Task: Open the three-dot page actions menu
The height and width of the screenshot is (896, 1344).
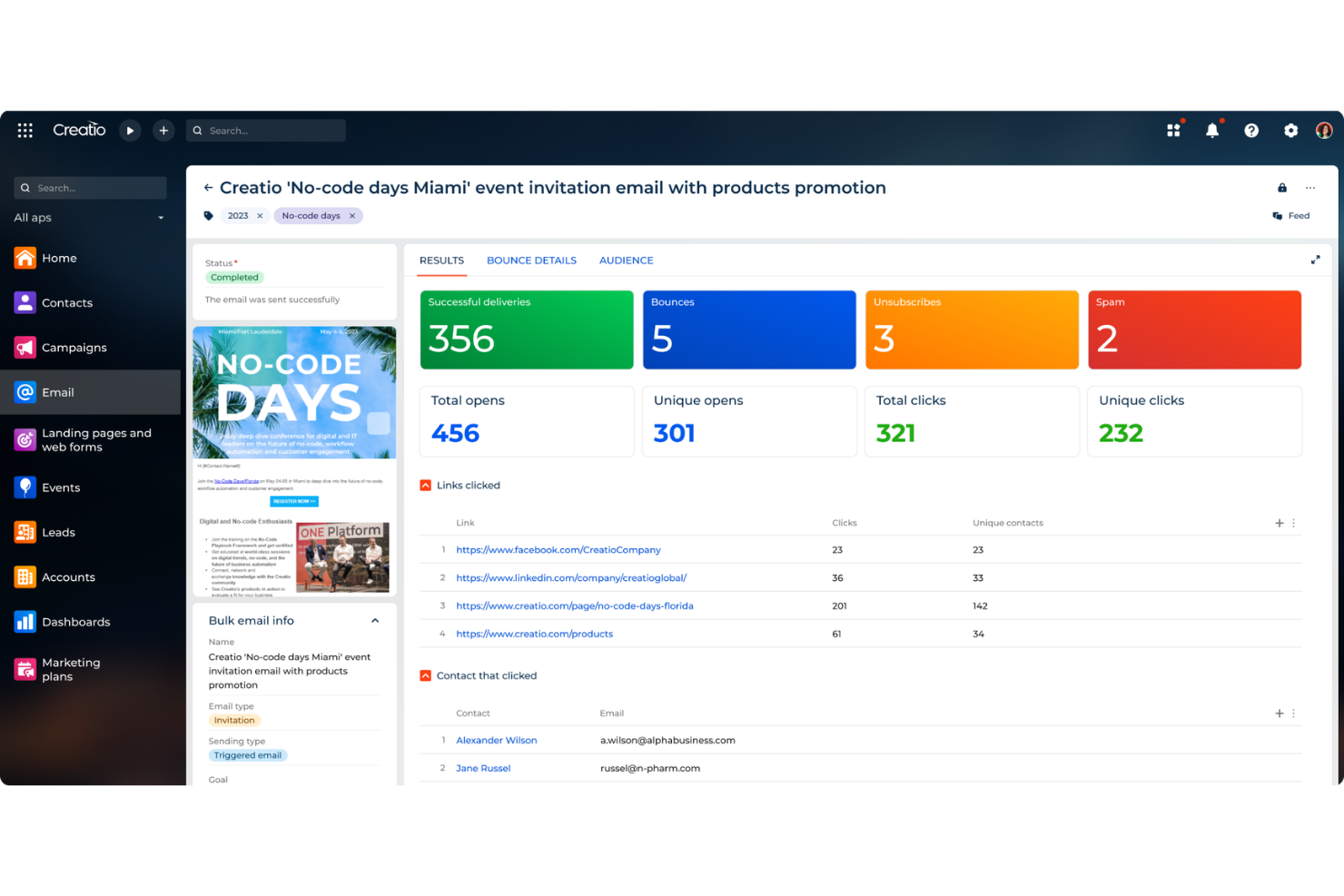Action: click(1310, 188)
